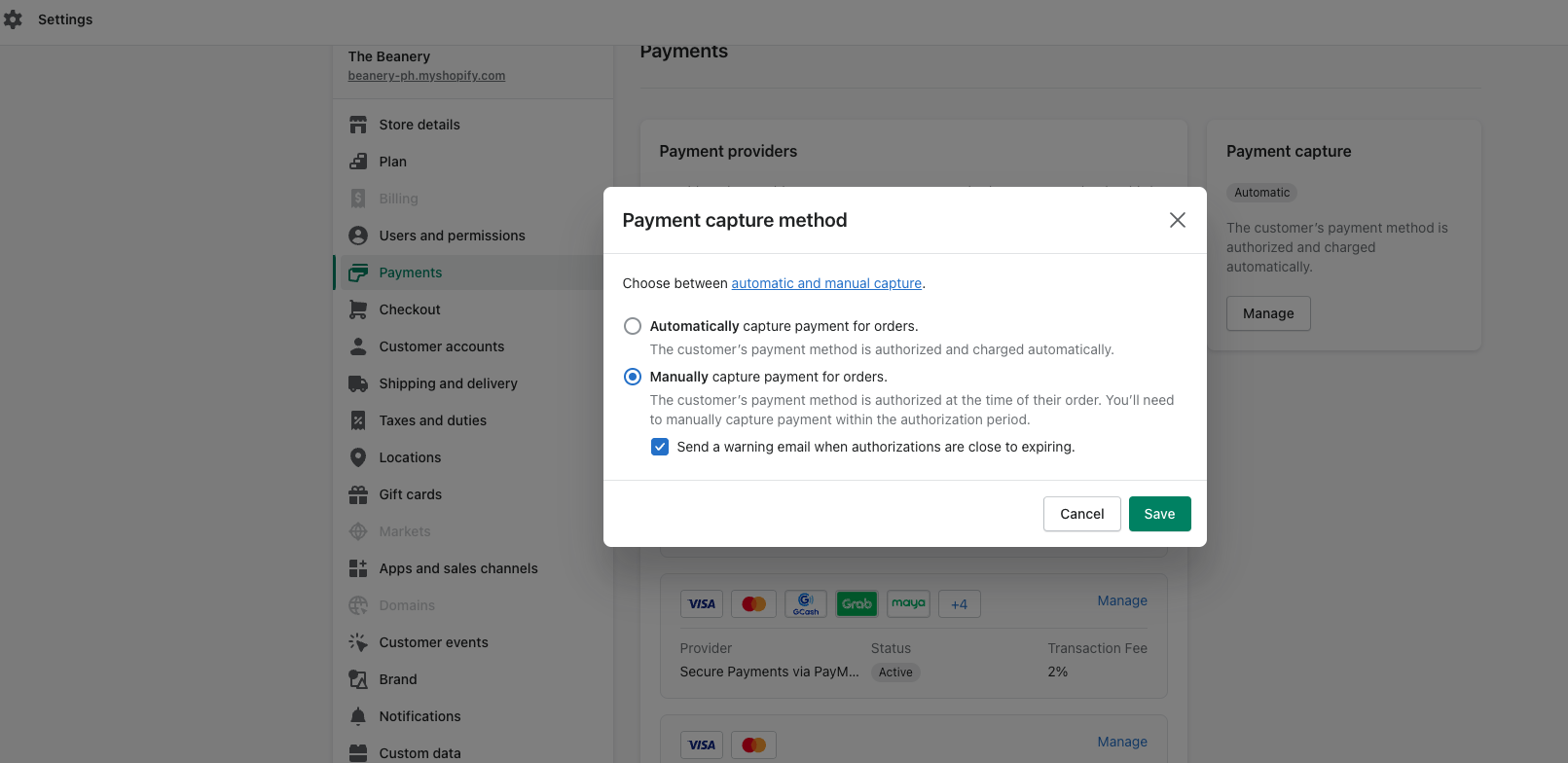Save the payment capture method
The width and height of the screenshot is (1568, 763).
pos(1160,514)
